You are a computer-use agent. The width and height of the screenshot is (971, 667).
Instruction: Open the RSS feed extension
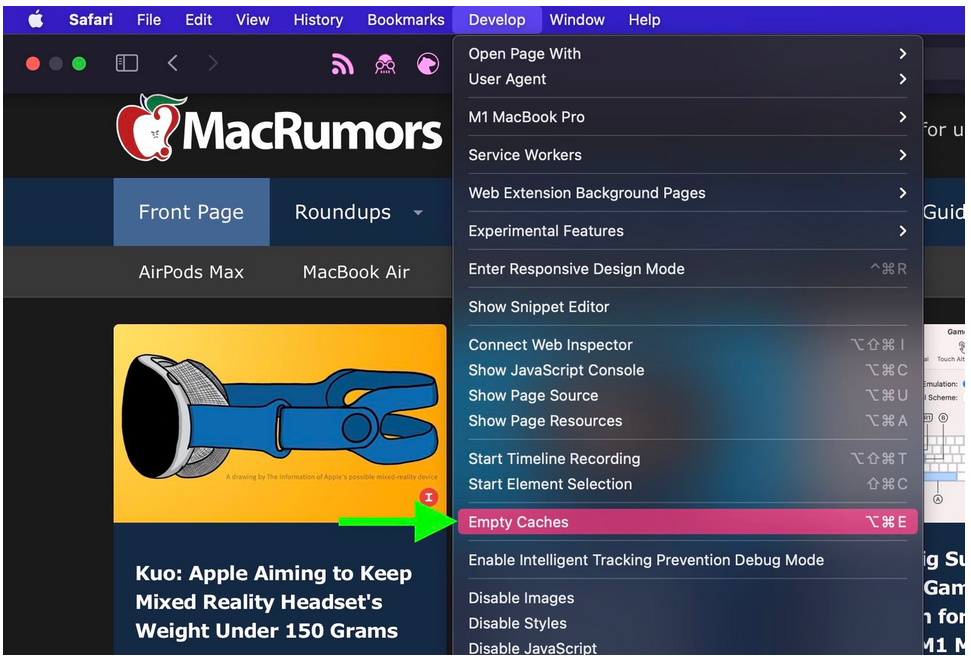pyautogui.click(x=342, y=64)
